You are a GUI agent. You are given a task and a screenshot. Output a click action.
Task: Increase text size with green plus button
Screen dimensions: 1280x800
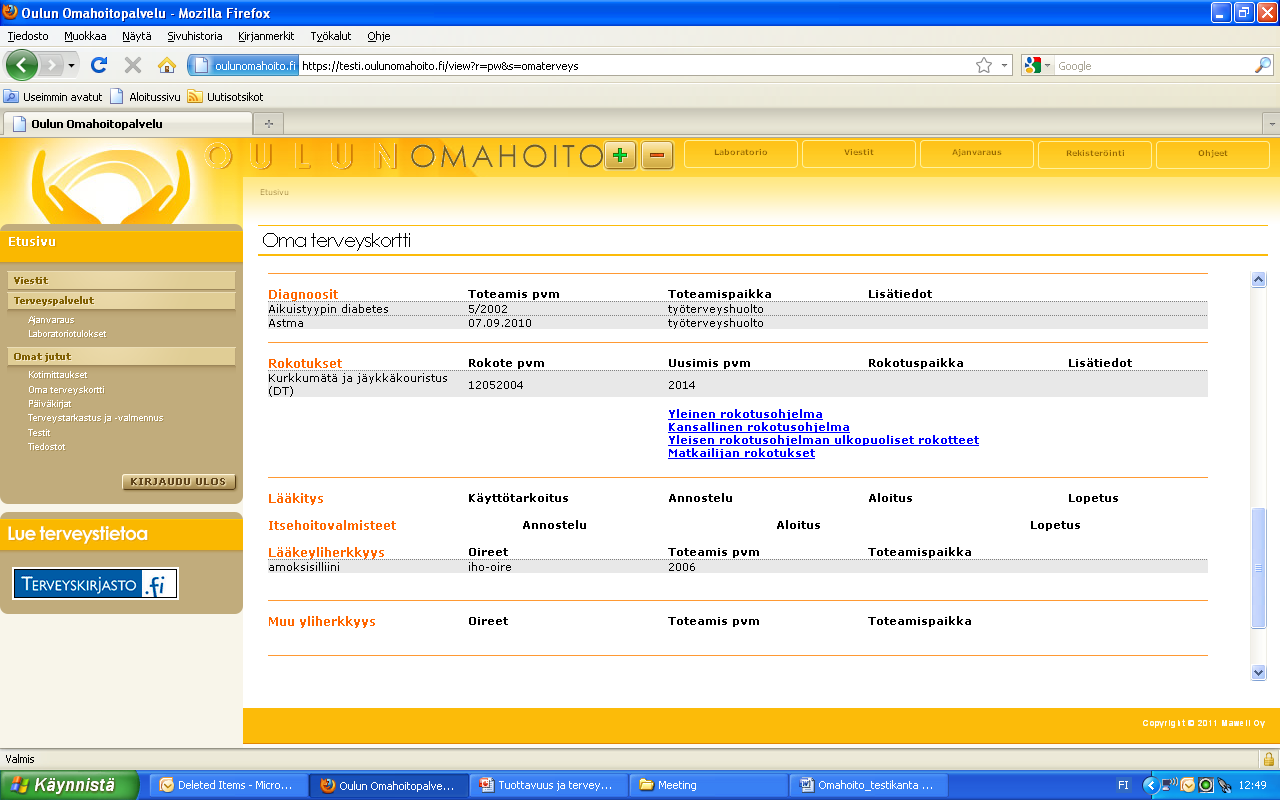(620, 155)
